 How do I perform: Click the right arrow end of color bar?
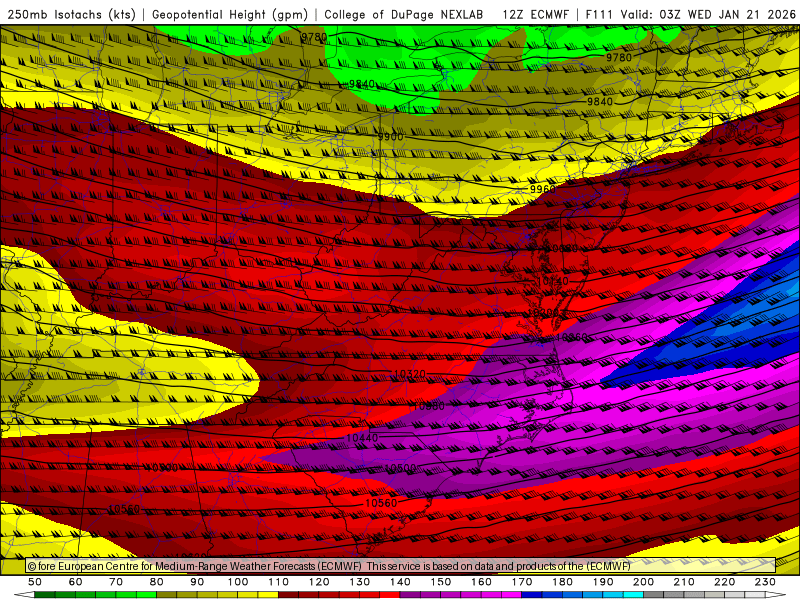(x=776, y=595)
